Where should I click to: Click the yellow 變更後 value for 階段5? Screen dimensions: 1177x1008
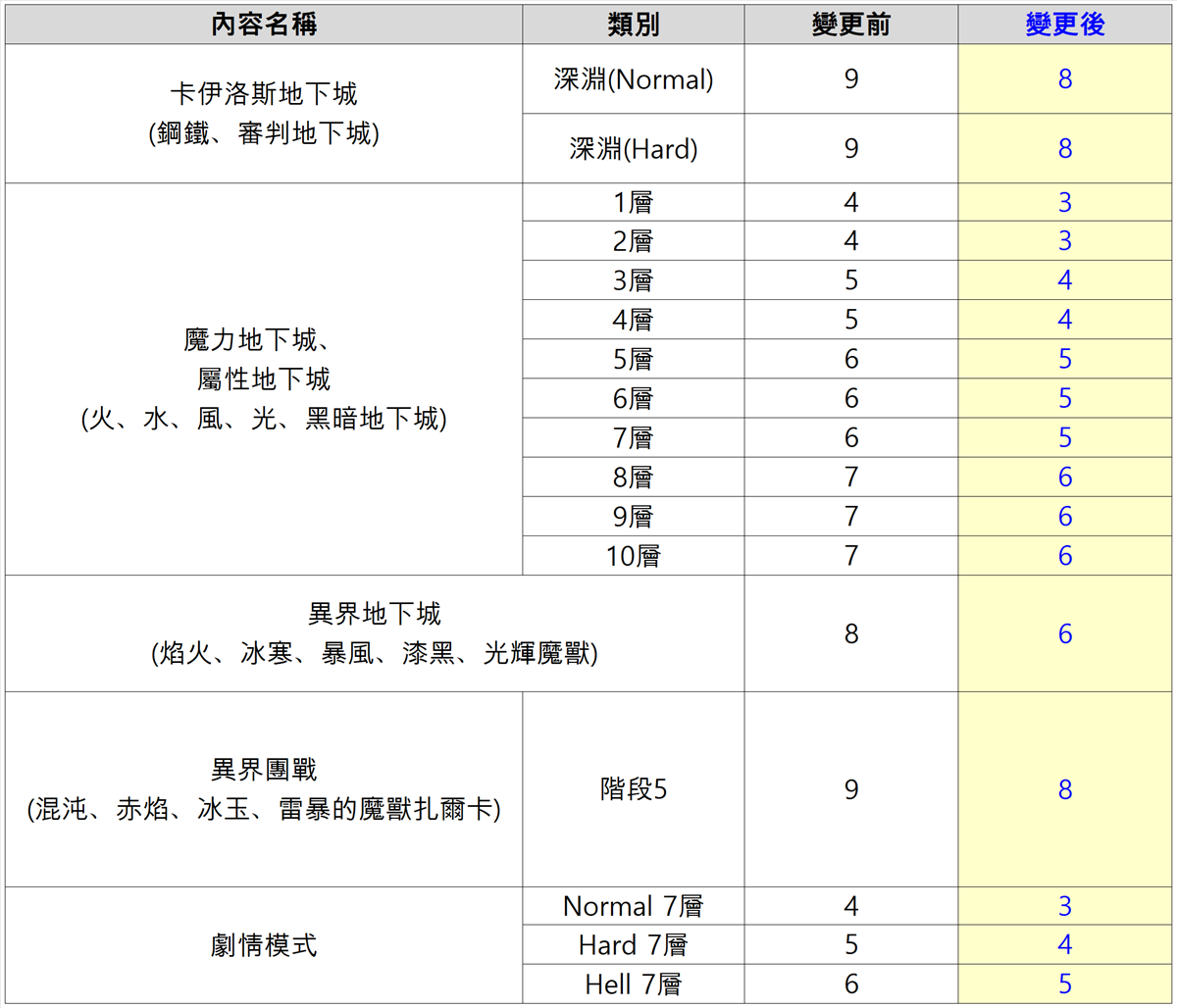click(x=1064, y=789)
